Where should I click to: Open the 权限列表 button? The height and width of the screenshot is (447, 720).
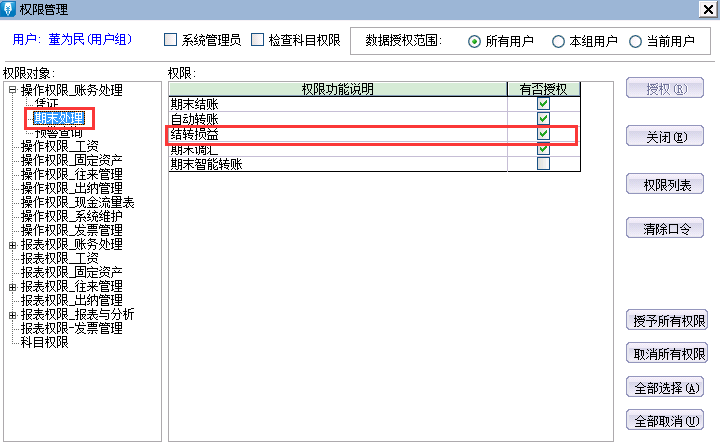[666, 184]
